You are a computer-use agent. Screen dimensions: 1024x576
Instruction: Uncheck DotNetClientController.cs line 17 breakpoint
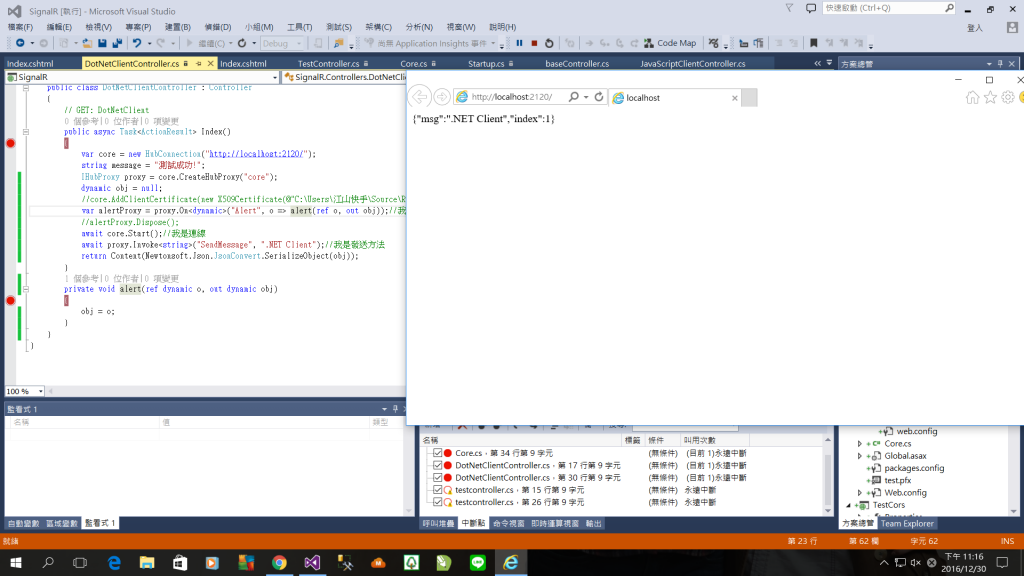(x=438, y=465)
